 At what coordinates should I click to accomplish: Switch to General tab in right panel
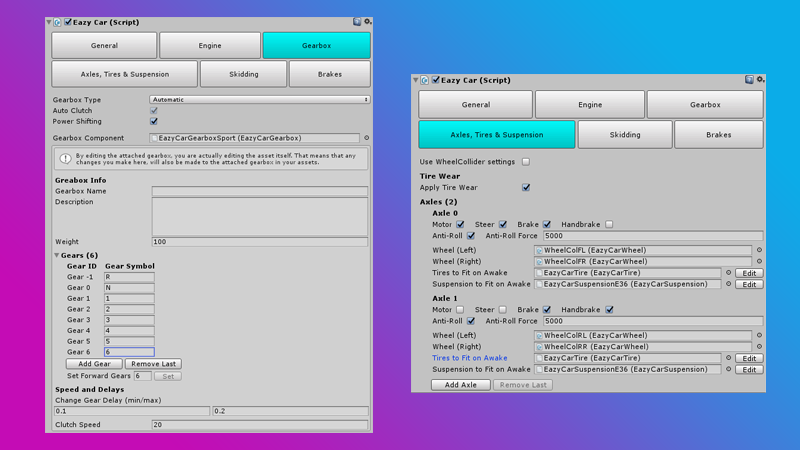[476, 105]
